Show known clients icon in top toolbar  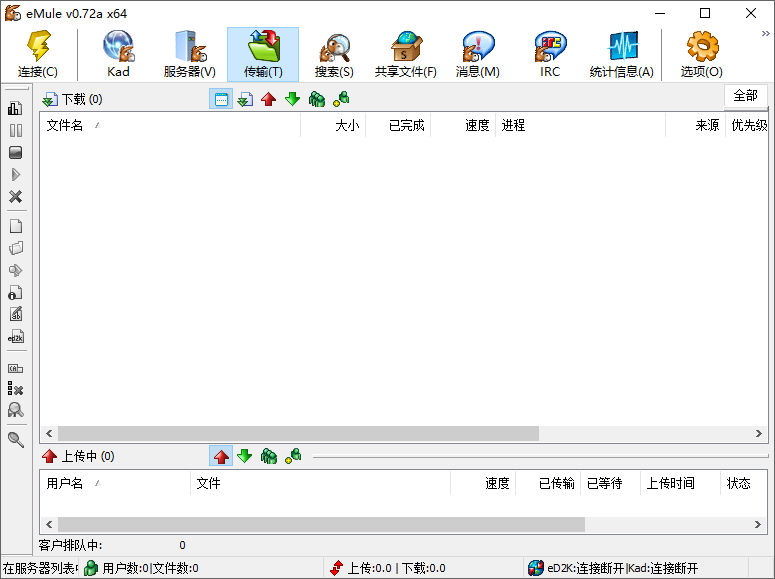coord(341,99)
